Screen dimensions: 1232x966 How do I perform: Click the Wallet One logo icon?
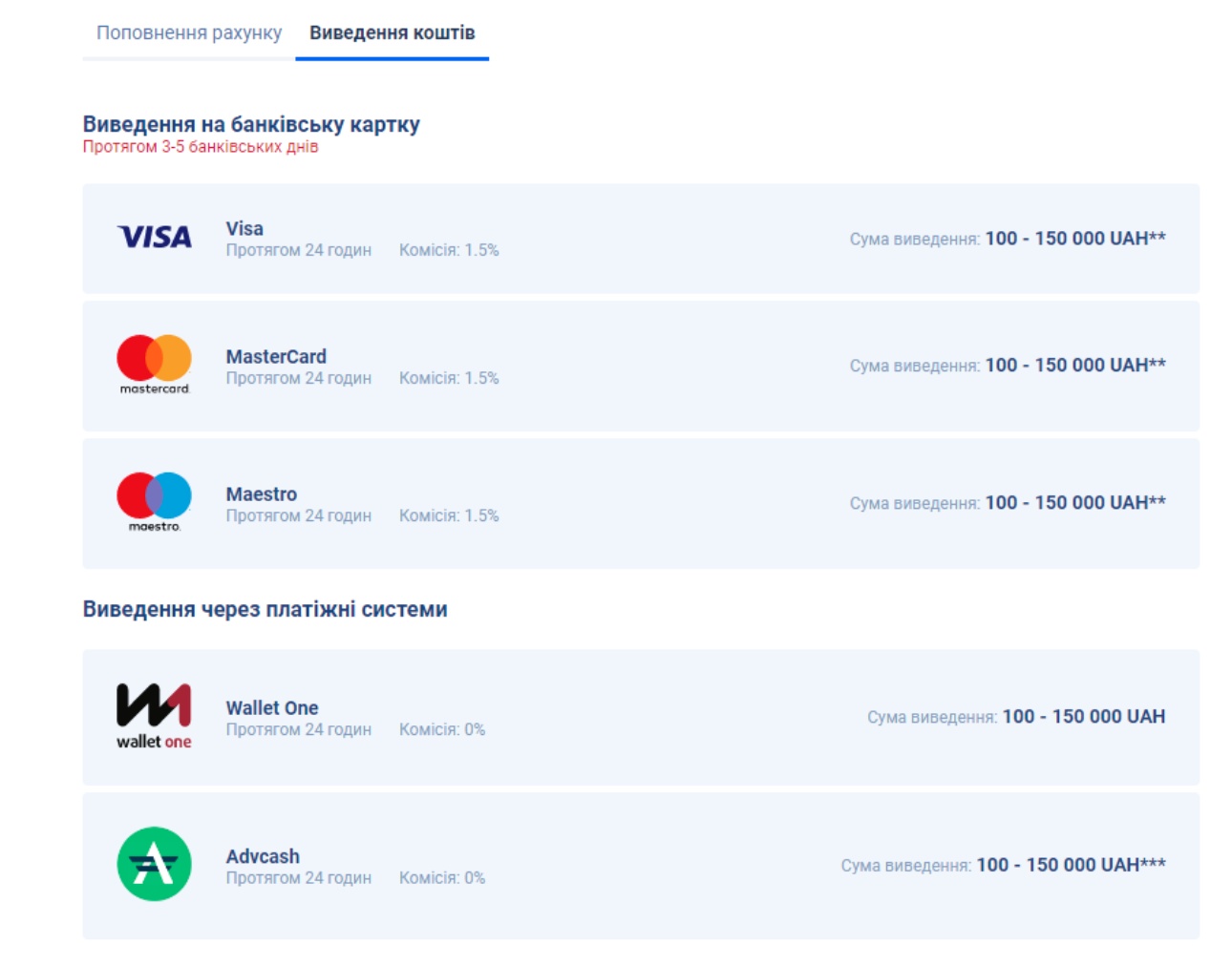(154, 716)
